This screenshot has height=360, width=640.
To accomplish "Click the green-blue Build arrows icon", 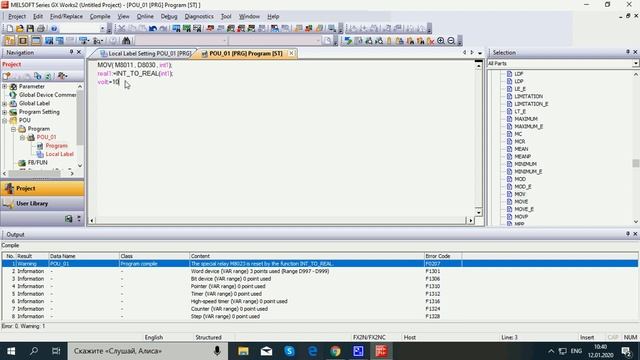I will click(x=348, y=40).
